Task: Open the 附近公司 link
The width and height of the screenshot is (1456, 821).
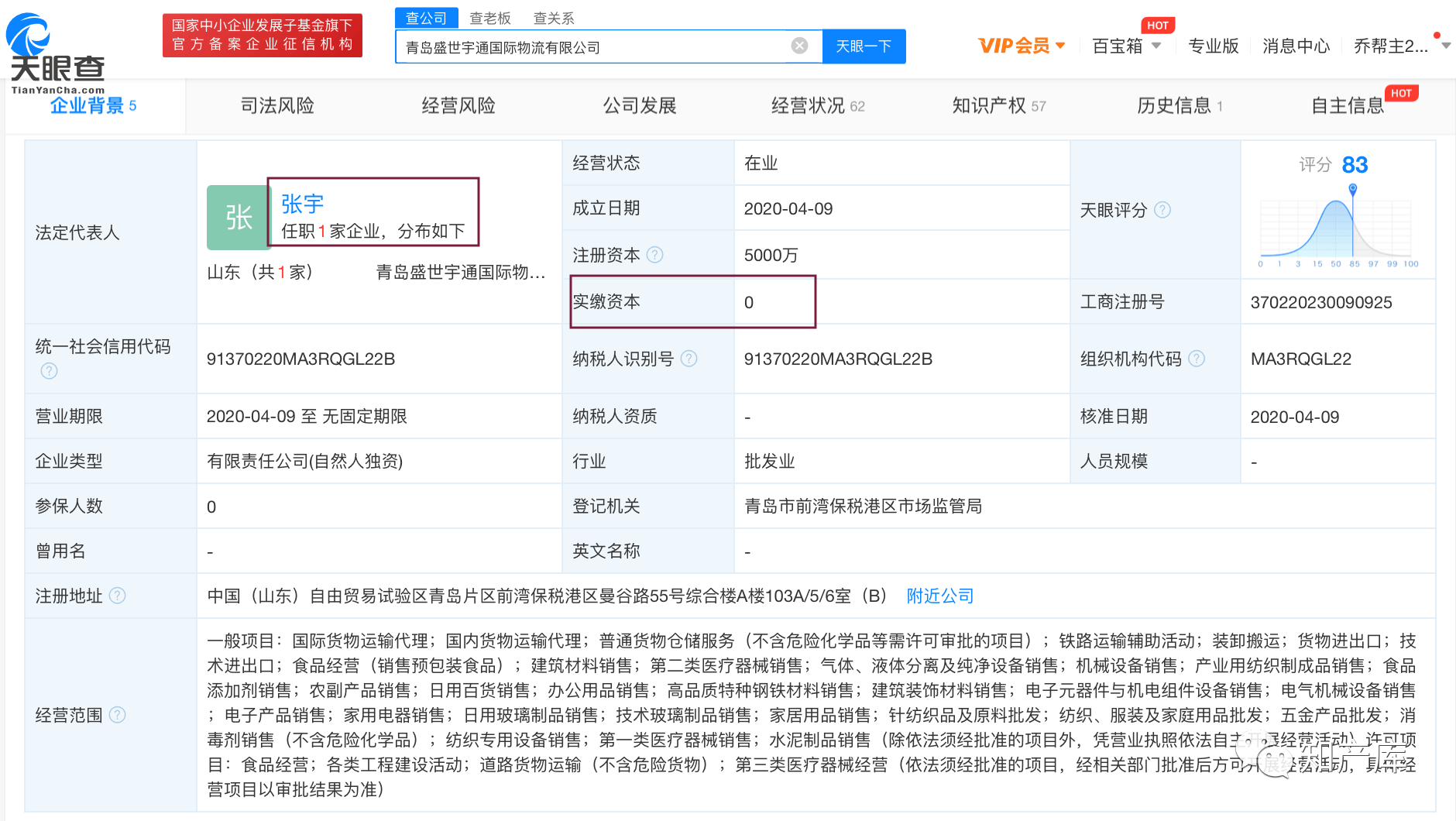Action: 939,596
